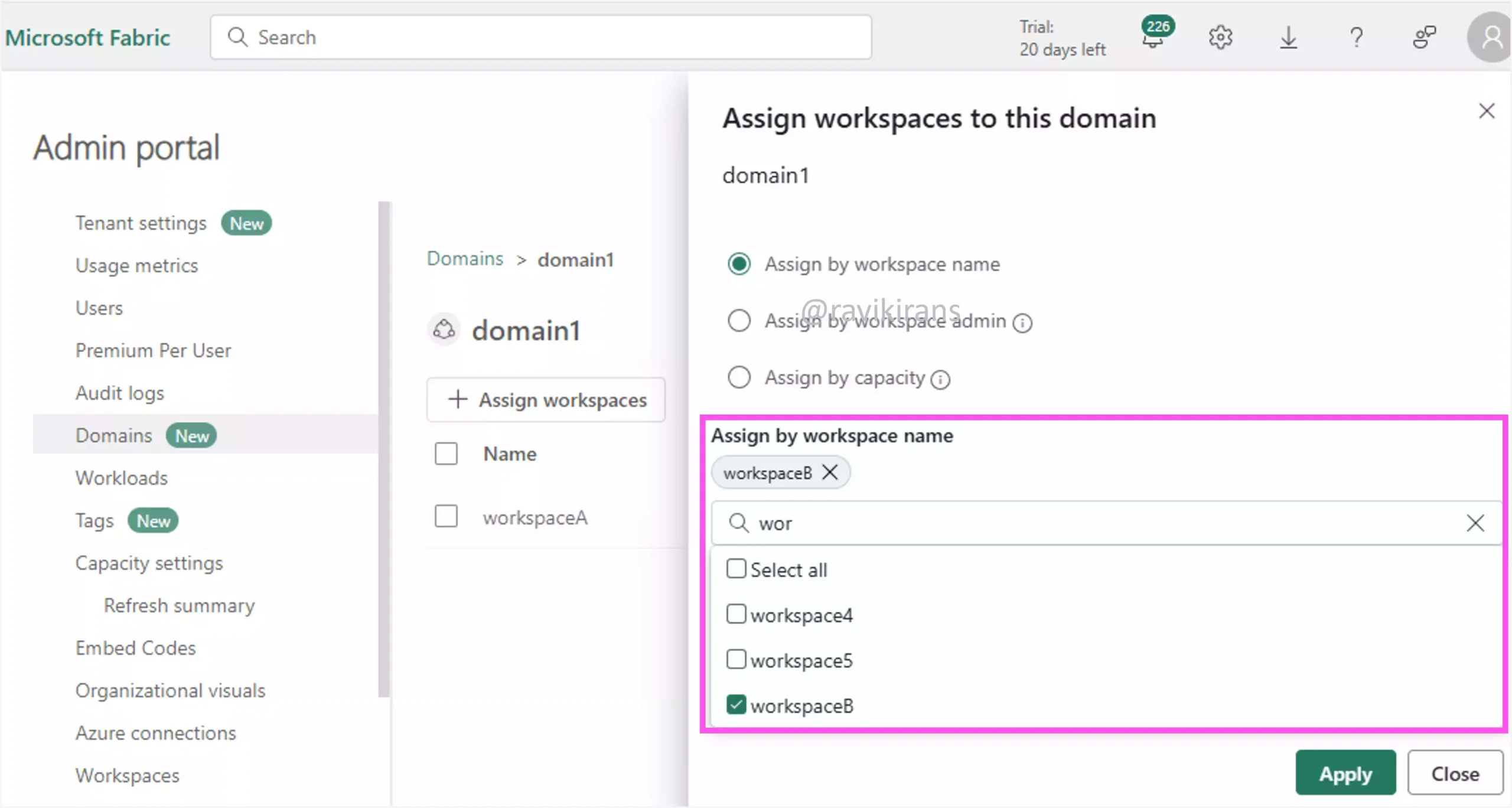Open Premium Per User in sidebar
The height and width of the screenshot is (808, 1512).
point(153,351)
